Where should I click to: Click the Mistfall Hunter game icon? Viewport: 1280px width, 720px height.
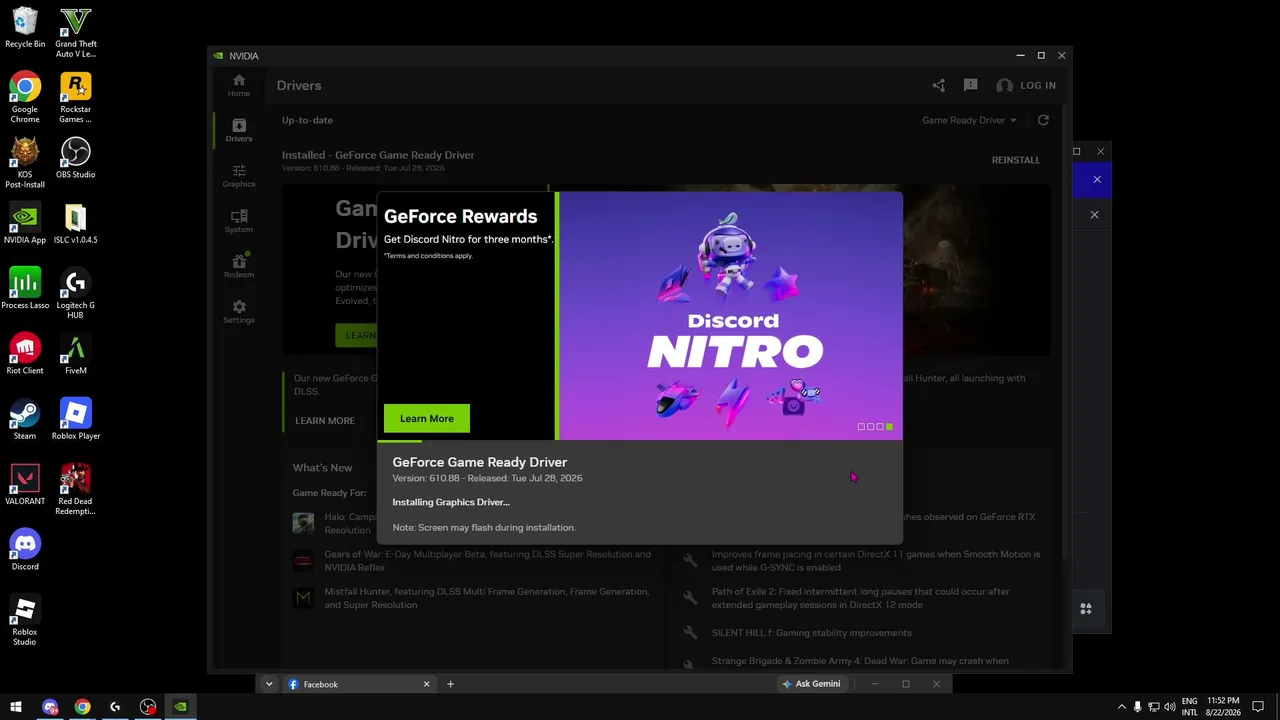click(x=303, y=598)
